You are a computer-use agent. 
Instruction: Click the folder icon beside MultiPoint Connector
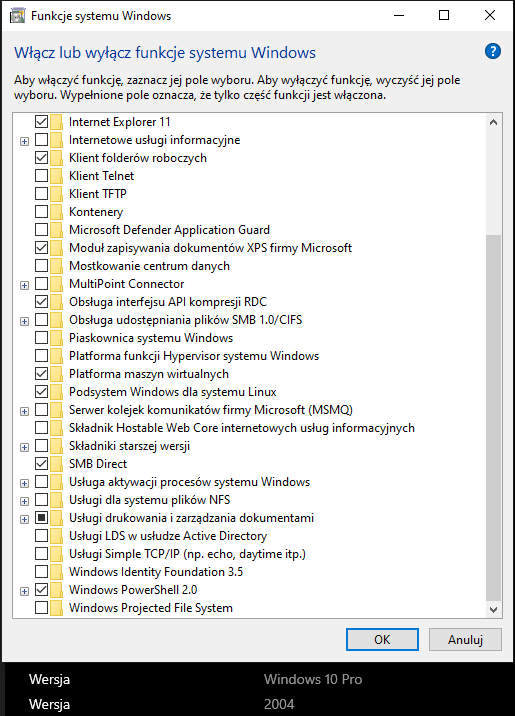56,284
